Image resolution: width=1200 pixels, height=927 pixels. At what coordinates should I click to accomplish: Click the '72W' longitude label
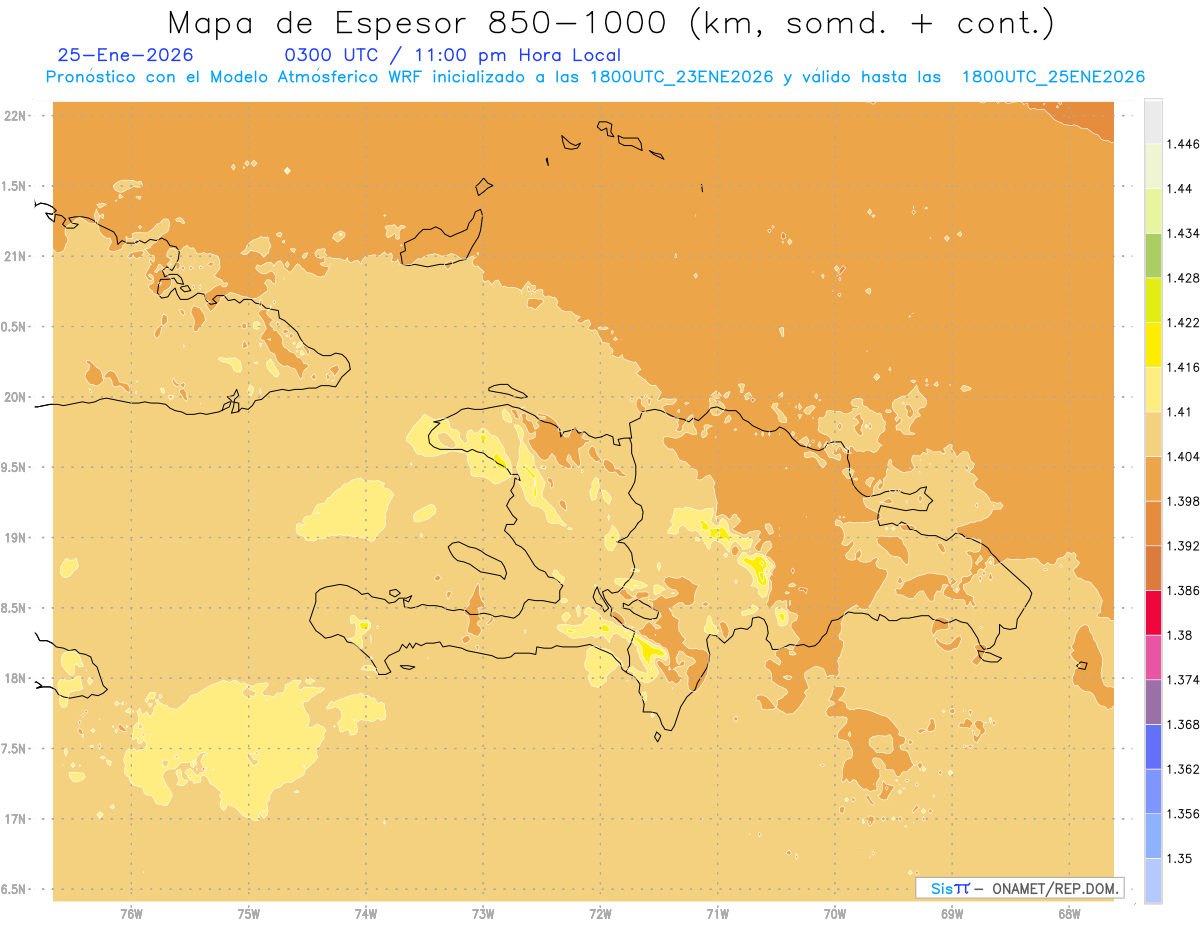click(600, 914)
